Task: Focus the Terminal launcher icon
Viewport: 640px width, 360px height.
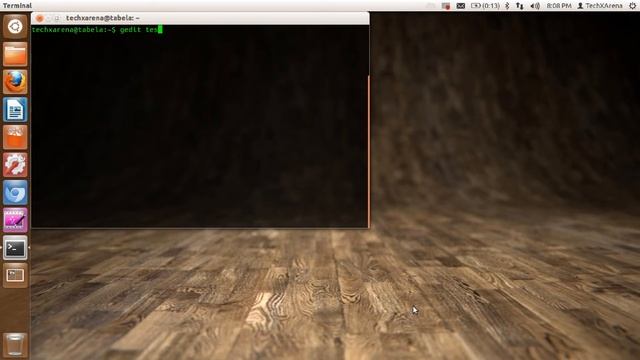Action: pyautogui.click(x=15, y=248)
